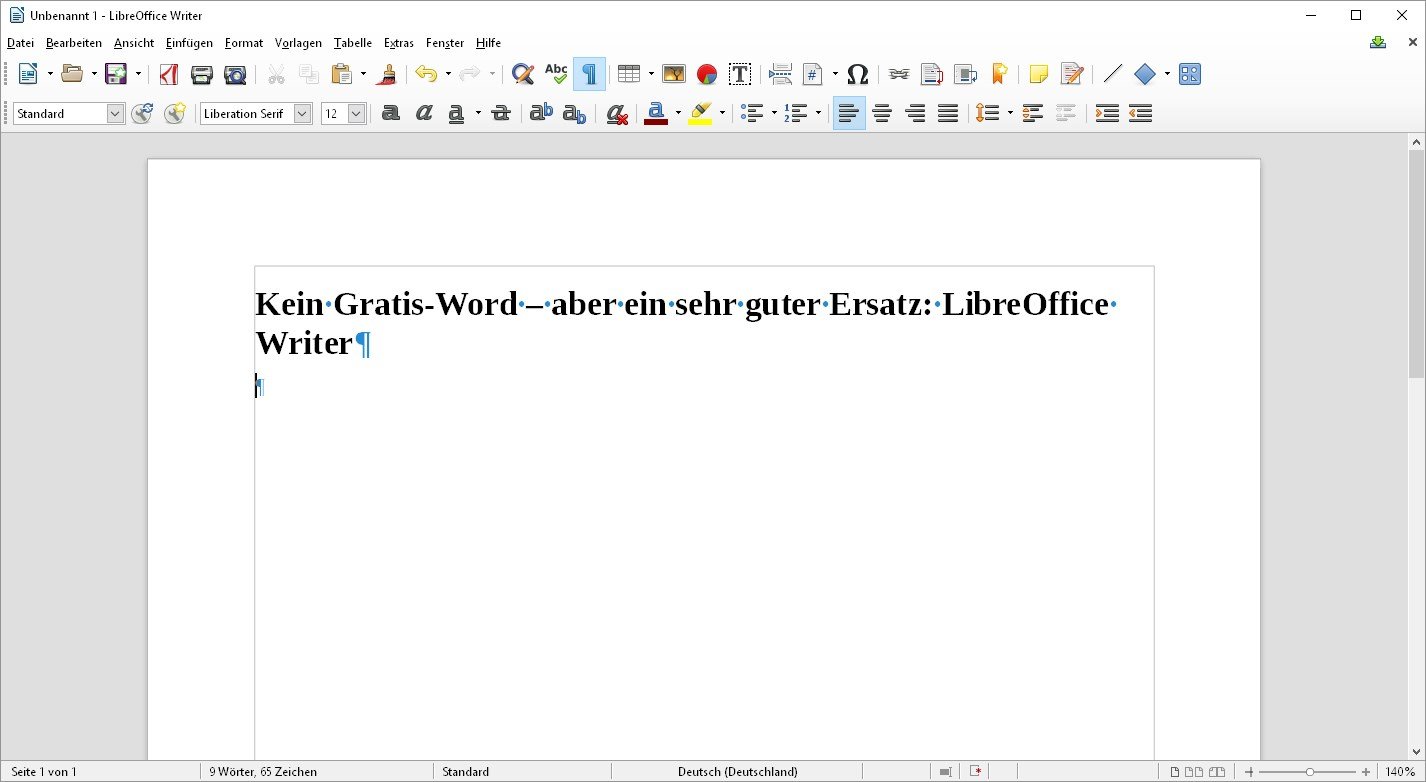Insert an image from the toolbar

674,74
